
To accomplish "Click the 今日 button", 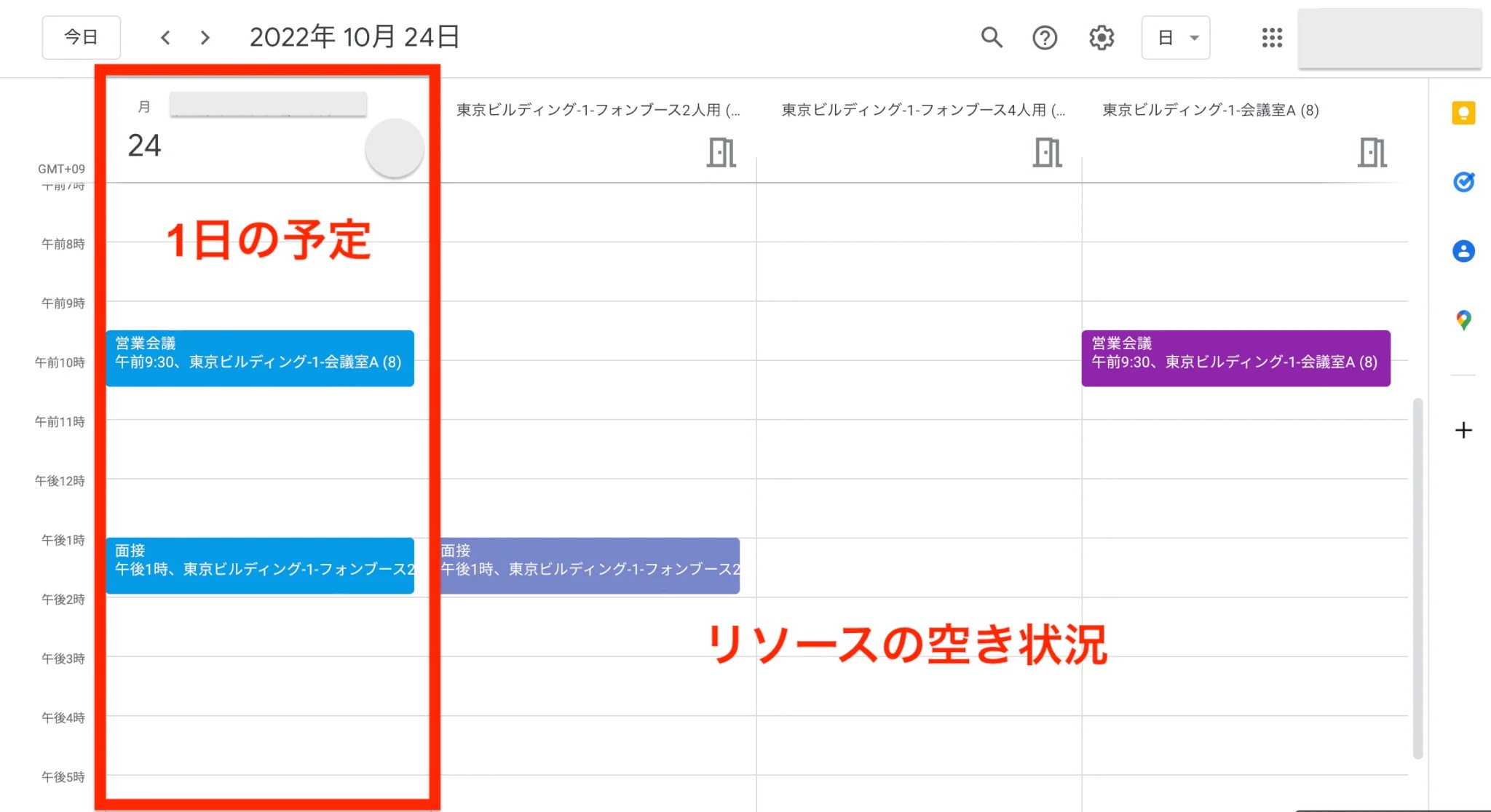I will 81,37.
